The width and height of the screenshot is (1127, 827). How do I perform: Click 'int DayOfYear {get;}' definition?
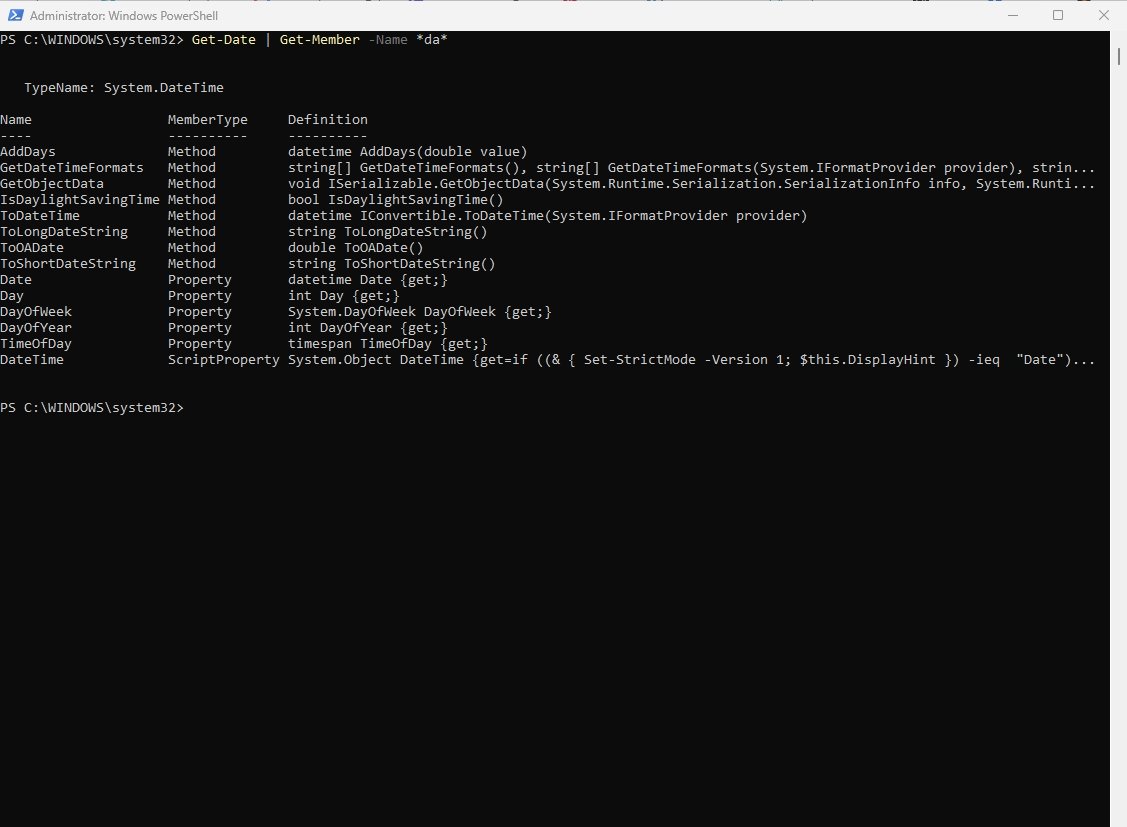coord(368,328)
